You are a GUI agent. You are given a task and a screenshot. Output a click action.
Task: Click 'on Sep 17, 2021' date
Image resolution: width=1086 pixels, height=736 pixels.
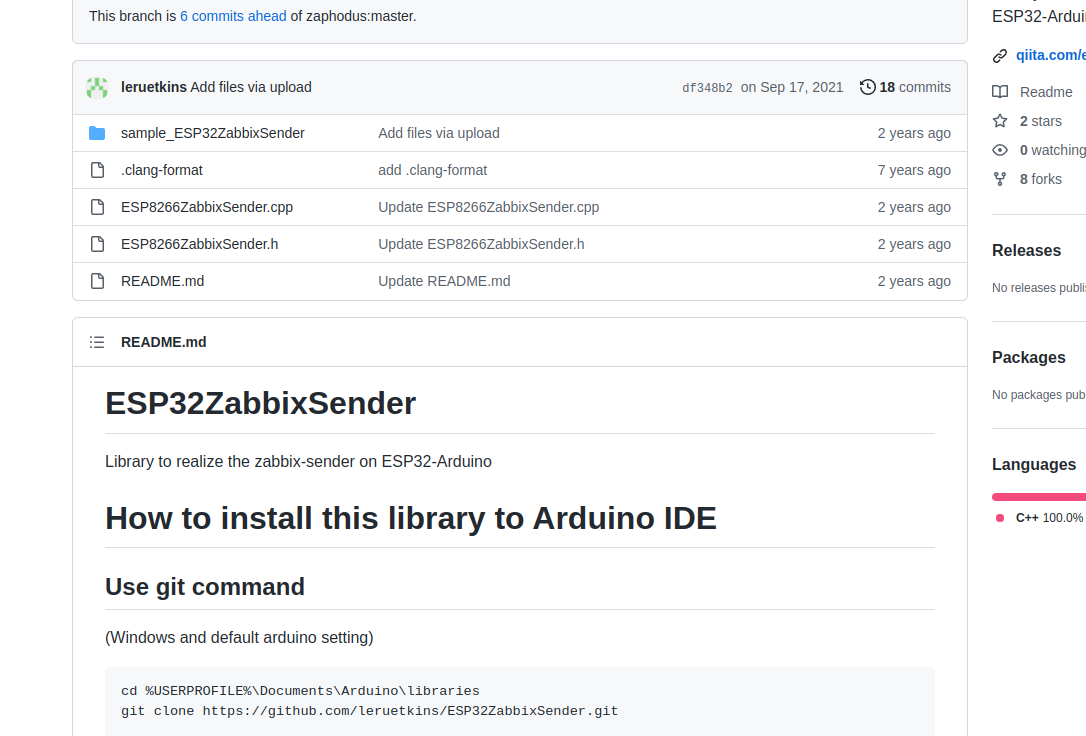pos(792,87)
